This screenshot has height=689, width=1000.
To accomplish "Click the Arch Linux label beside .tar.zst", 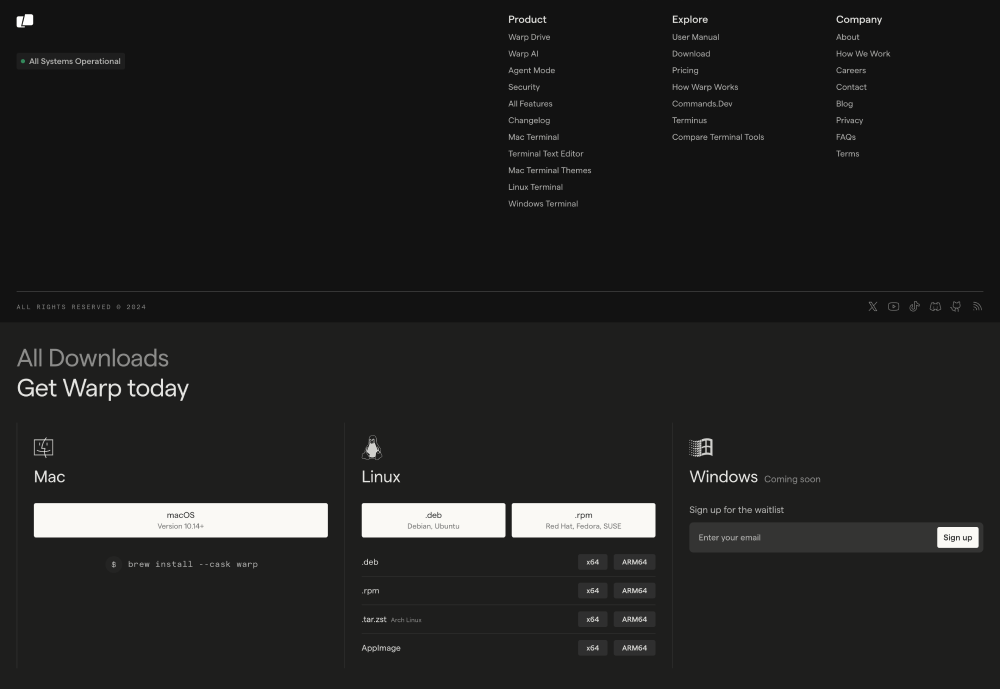I will point(406,620).
